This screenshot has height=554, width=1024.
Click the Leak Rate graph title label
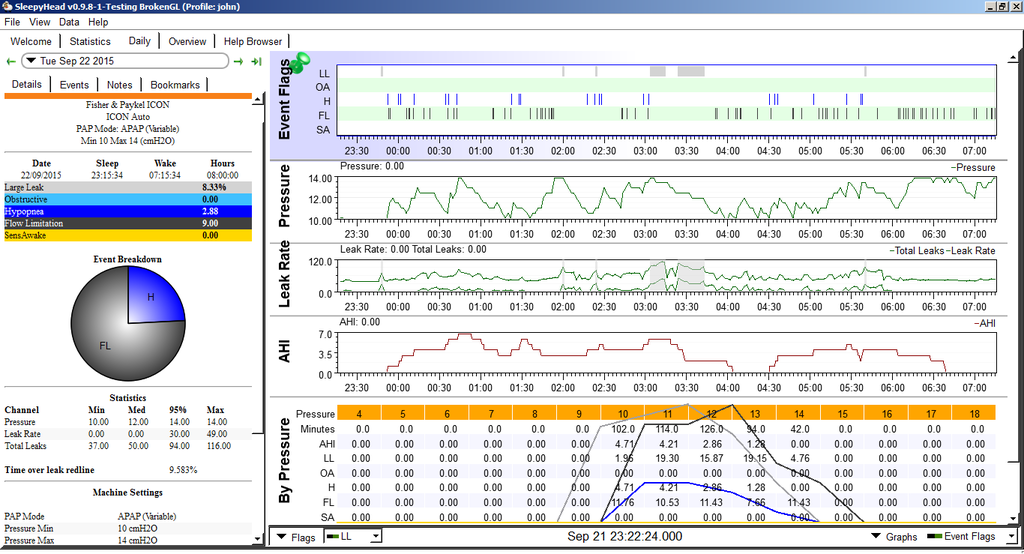coord(284,274)
